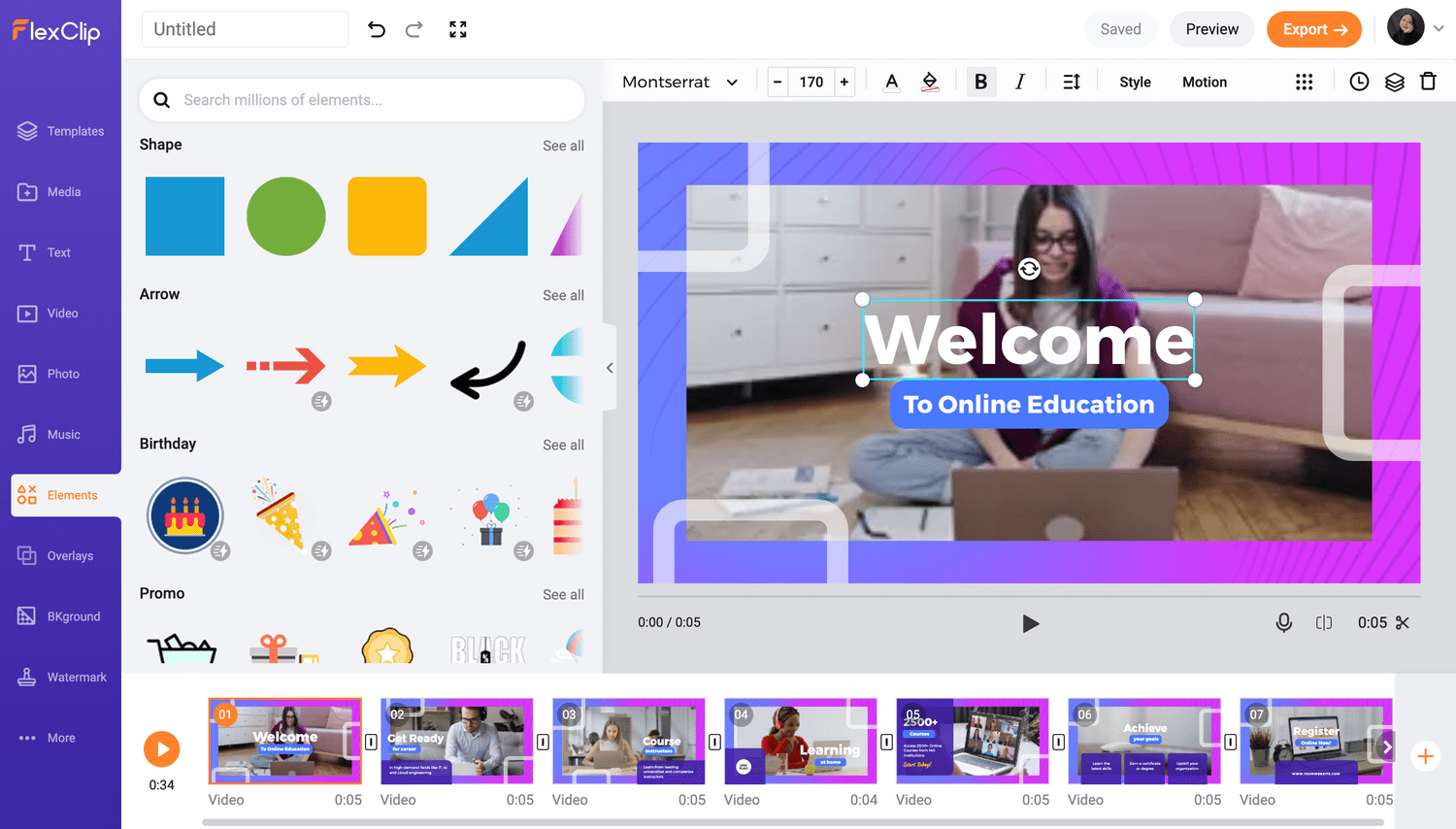Toggle fullscreen editing mode
1456x829 pixels.
457,29
